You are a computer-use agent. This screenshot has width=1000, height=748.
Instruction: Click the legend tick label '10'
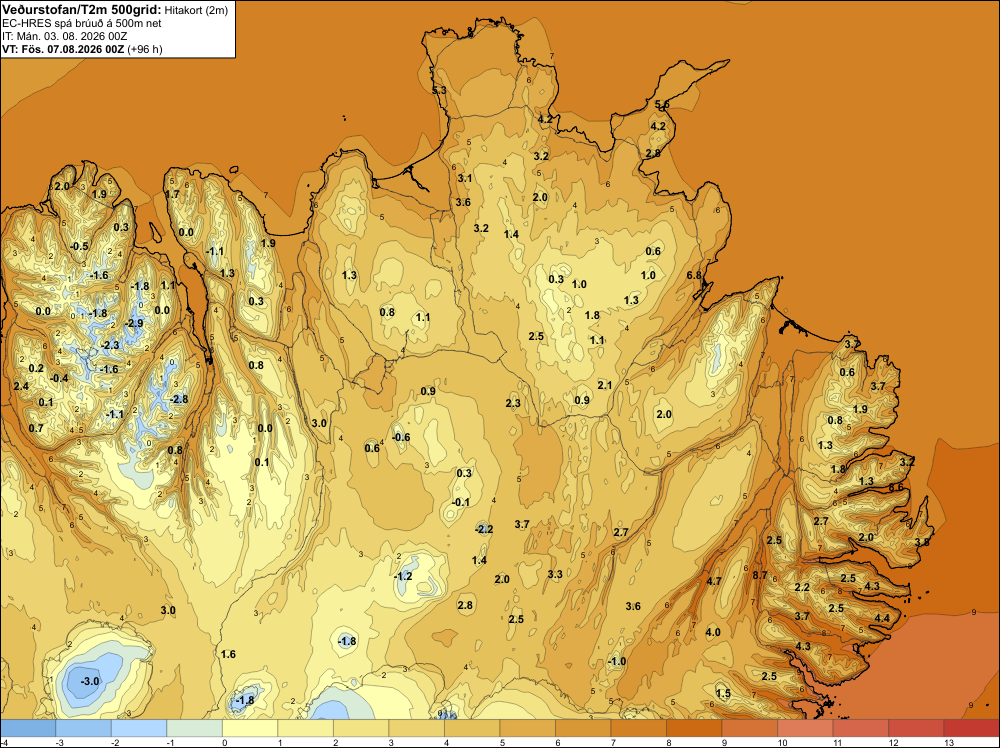(x=783, y=743)
